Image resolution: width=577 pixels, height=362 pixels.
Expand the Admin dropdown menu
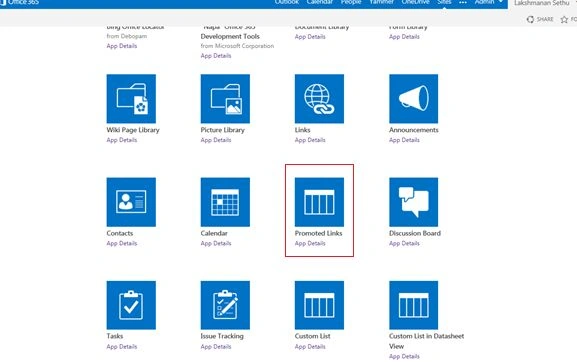click(x=488, y=2)
